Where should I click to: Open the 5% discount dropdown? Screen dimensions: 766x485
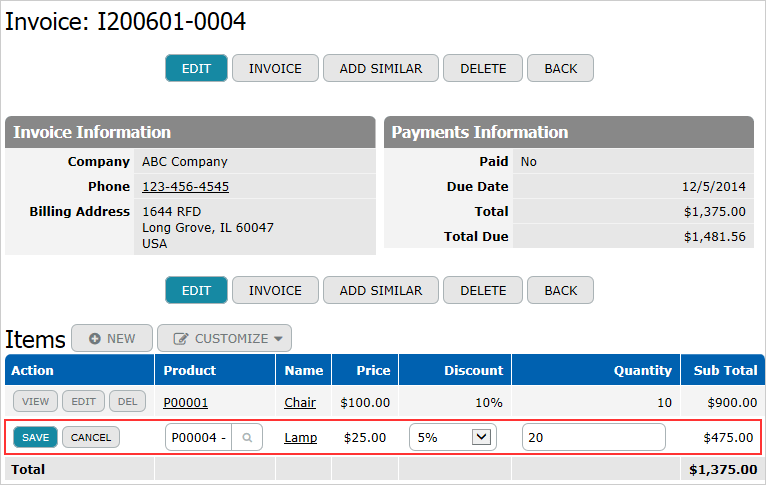click(453, 437)
